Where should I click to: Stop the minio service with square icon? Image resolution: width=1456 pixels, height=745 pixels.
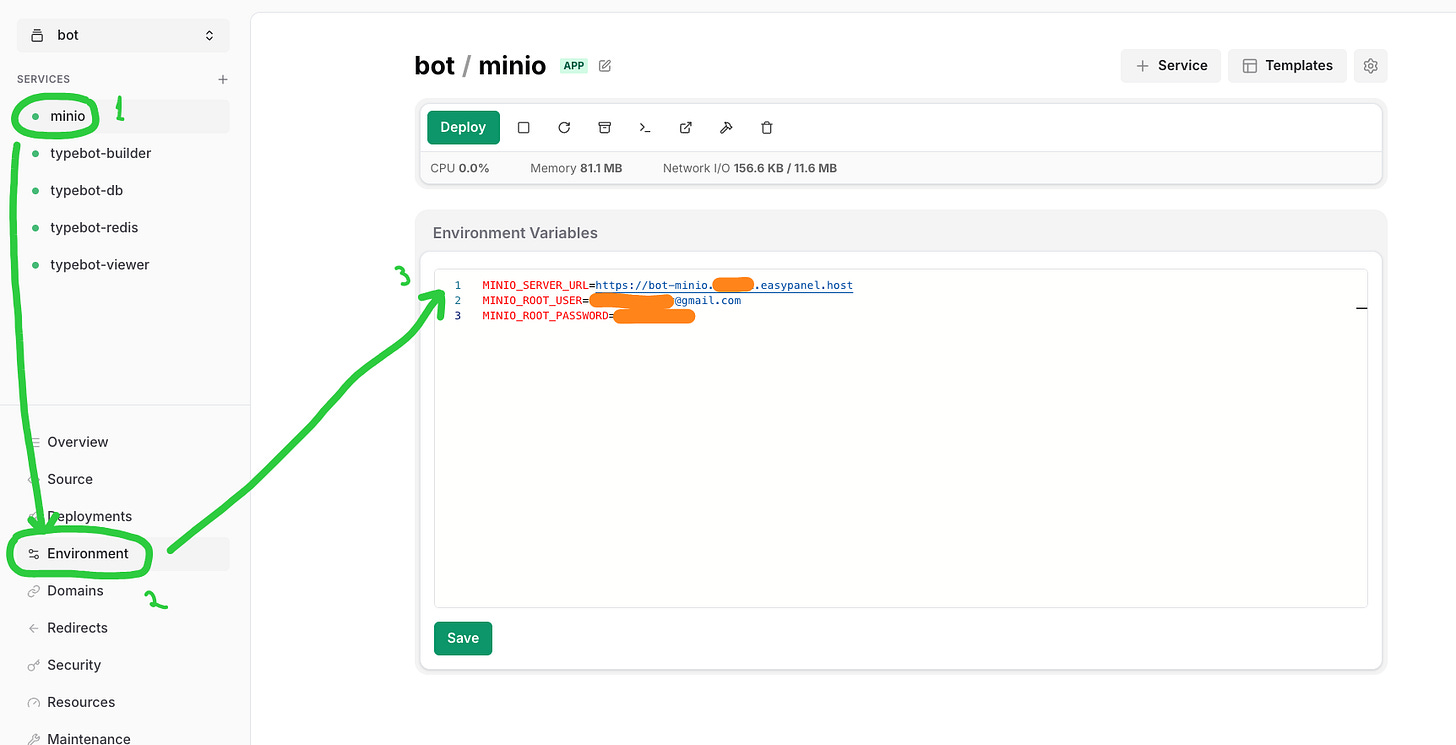(x=523, y=128)
